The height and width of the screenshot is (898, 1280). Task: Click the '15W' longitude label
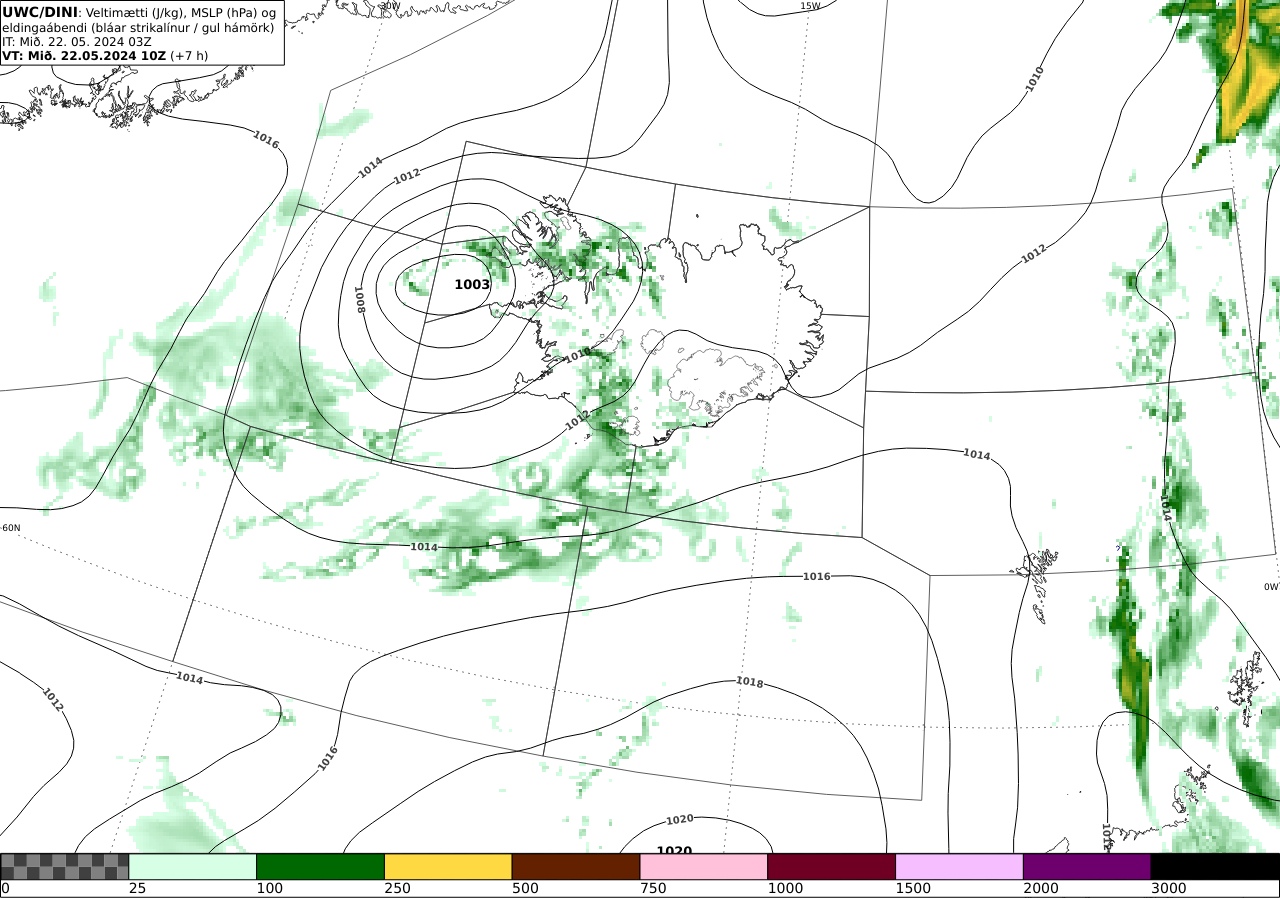tap(810, 6)
